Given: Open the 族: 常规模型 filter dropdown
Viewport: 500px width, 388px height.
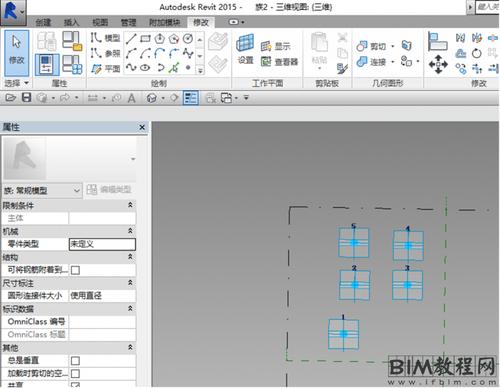Looking at the screenshot, I should (x=42, y=191).
